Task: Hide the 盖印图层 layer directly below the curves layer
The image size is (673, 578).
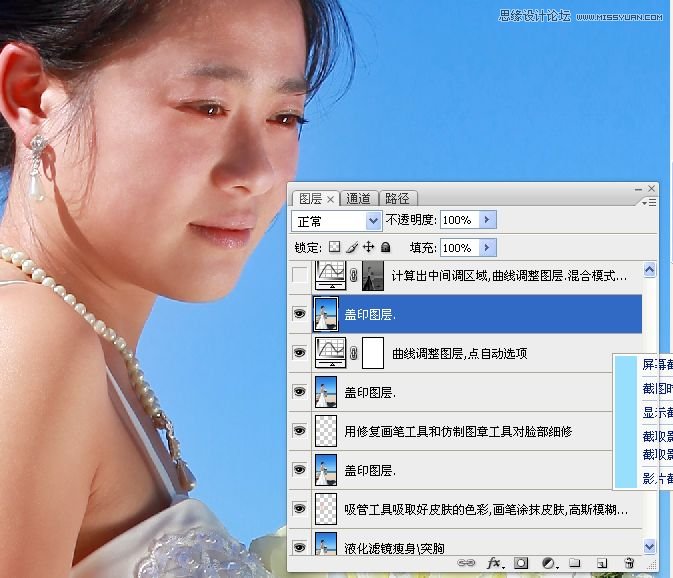Action: click(300, 392)
